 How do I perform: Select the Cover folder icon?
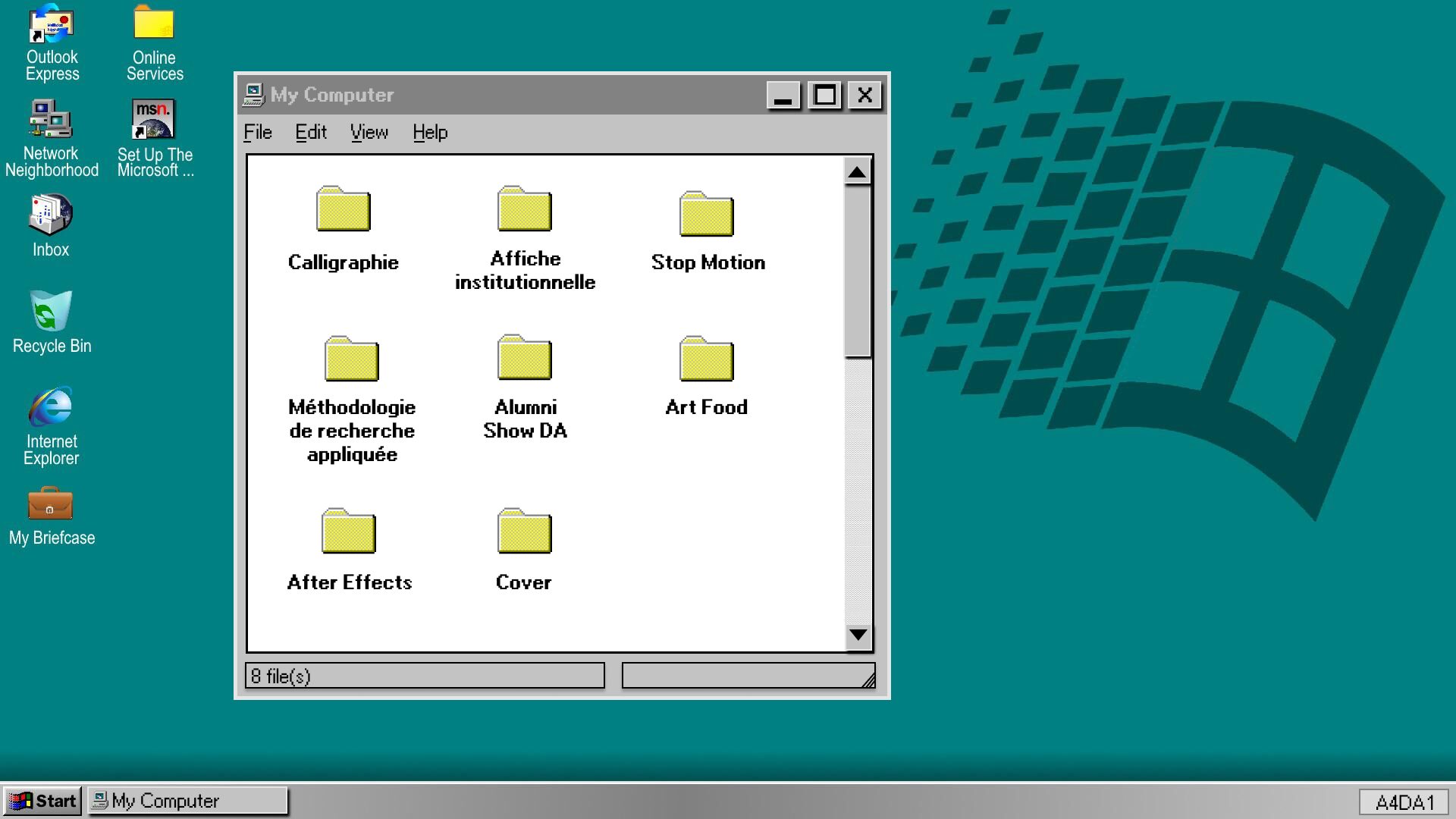525,531
